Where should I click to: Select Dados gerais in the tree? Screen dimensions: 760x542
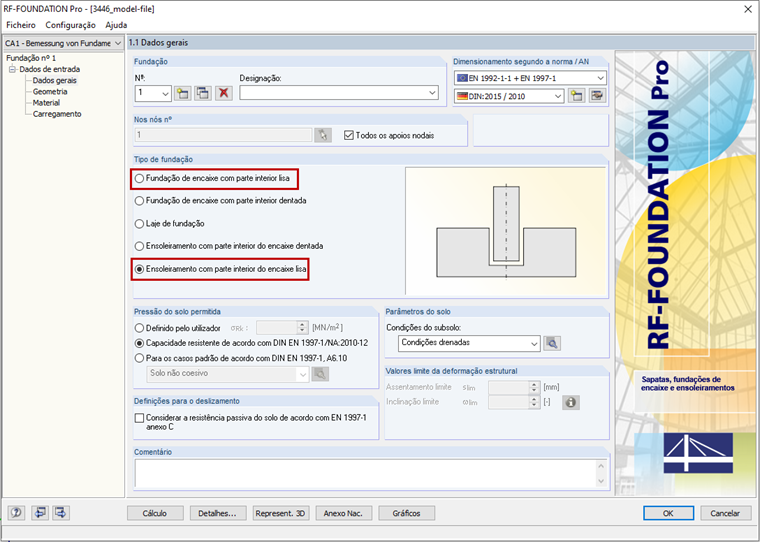(54, 80)
